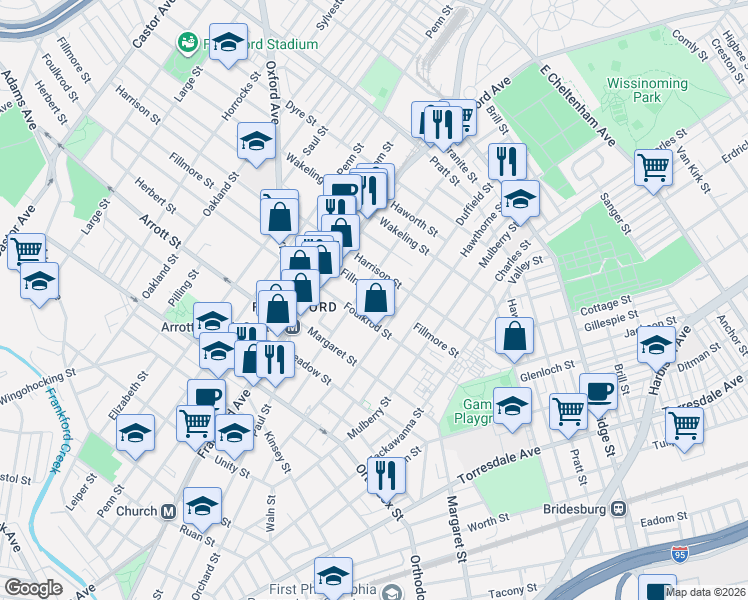Image resolution: width=748 pixels, height=600 pixels.
Task: Open the grocery cart marker on Torresdale Ave east
Action: [x=685, y=426]
